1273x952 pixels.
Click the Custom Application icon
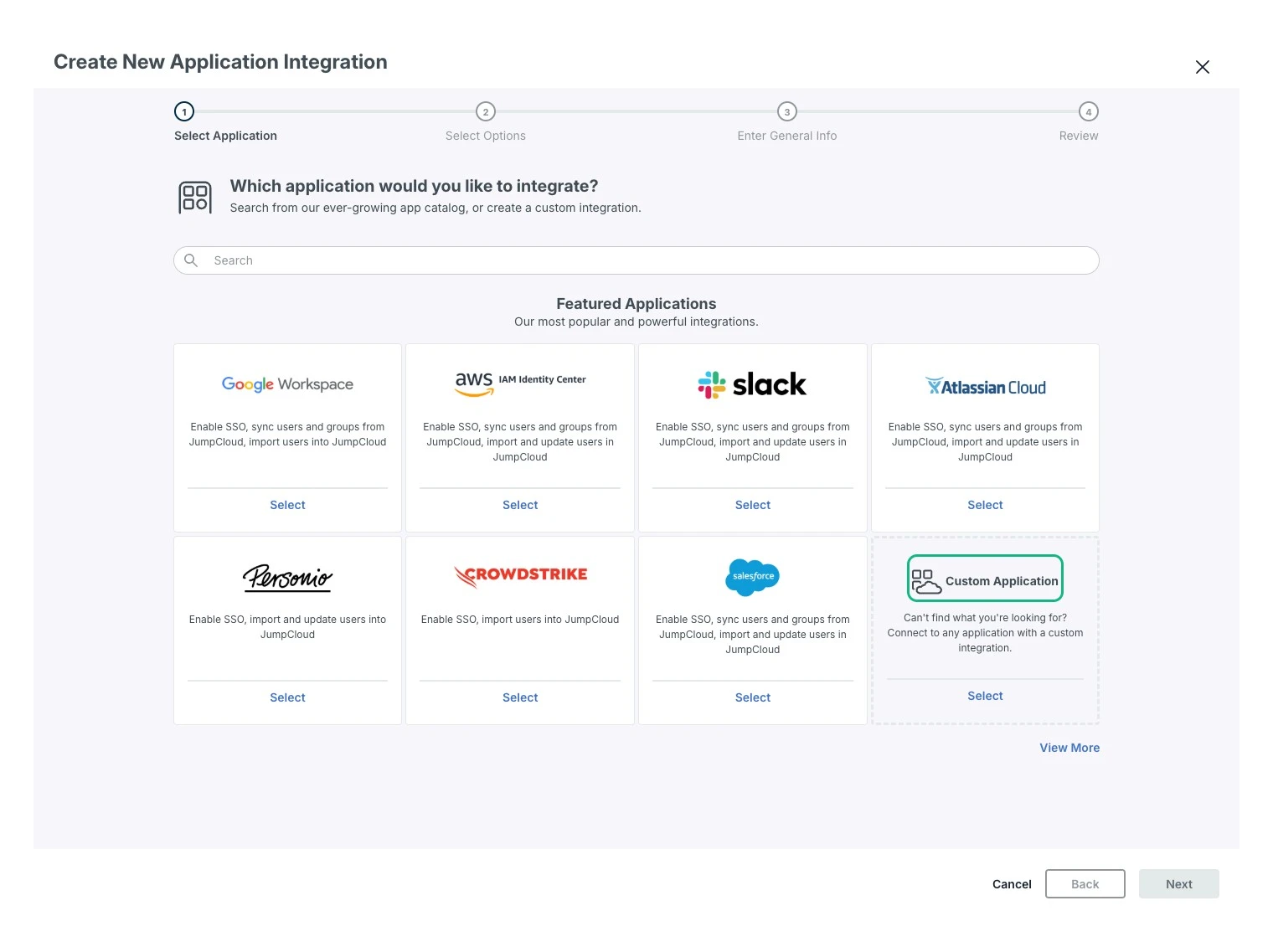coord(926,581)
